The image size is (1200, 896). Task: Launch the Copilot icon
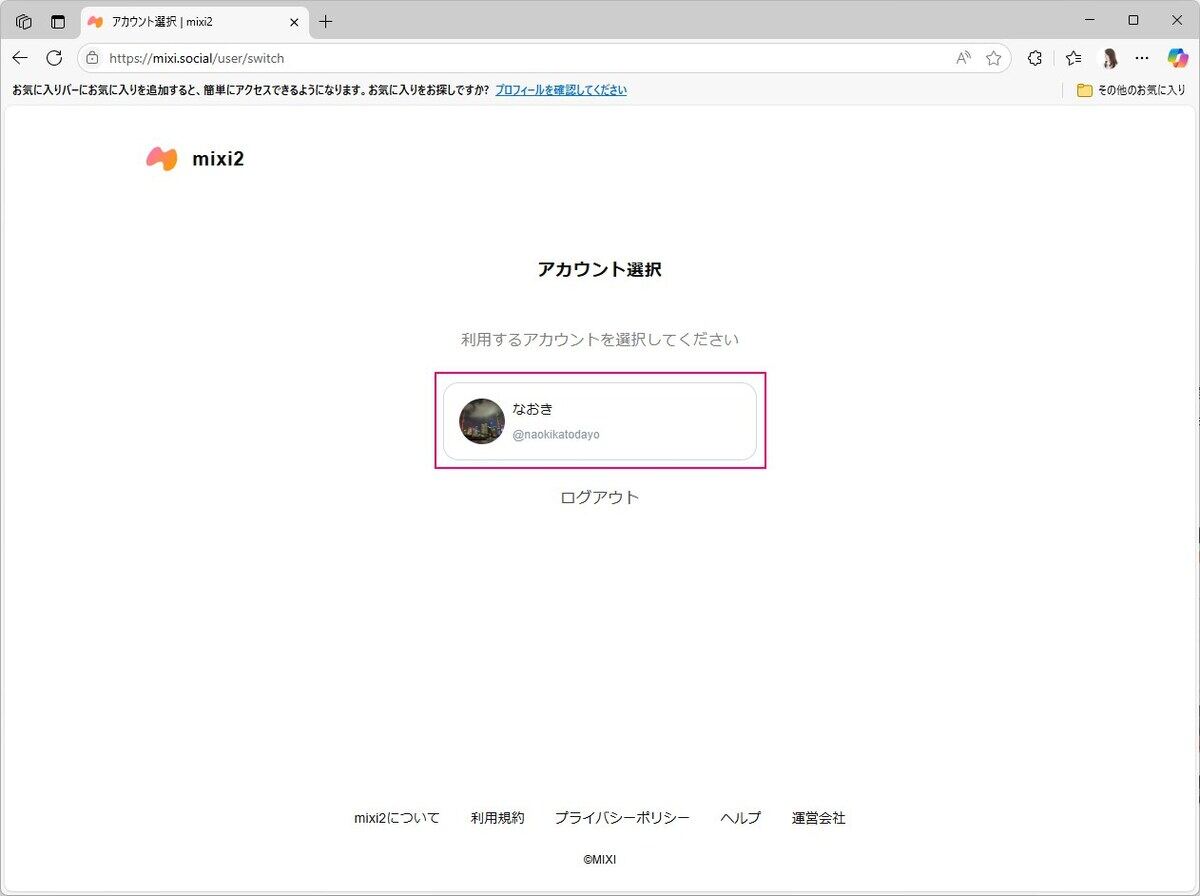pos(1178,58)
